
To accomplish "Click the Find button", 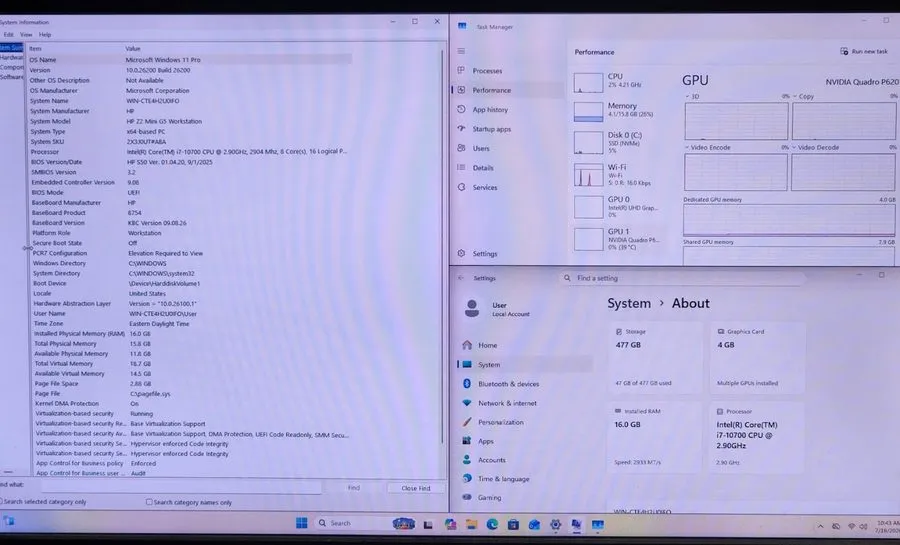I will 354,488.
